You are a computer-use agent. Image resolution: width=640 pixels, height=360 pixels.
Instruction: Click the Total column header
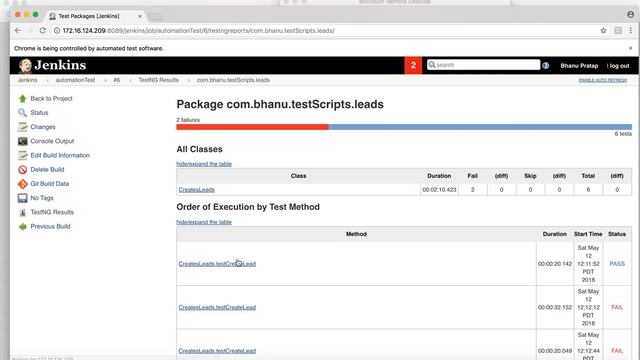pyautogui.click(x=588, y=176)
